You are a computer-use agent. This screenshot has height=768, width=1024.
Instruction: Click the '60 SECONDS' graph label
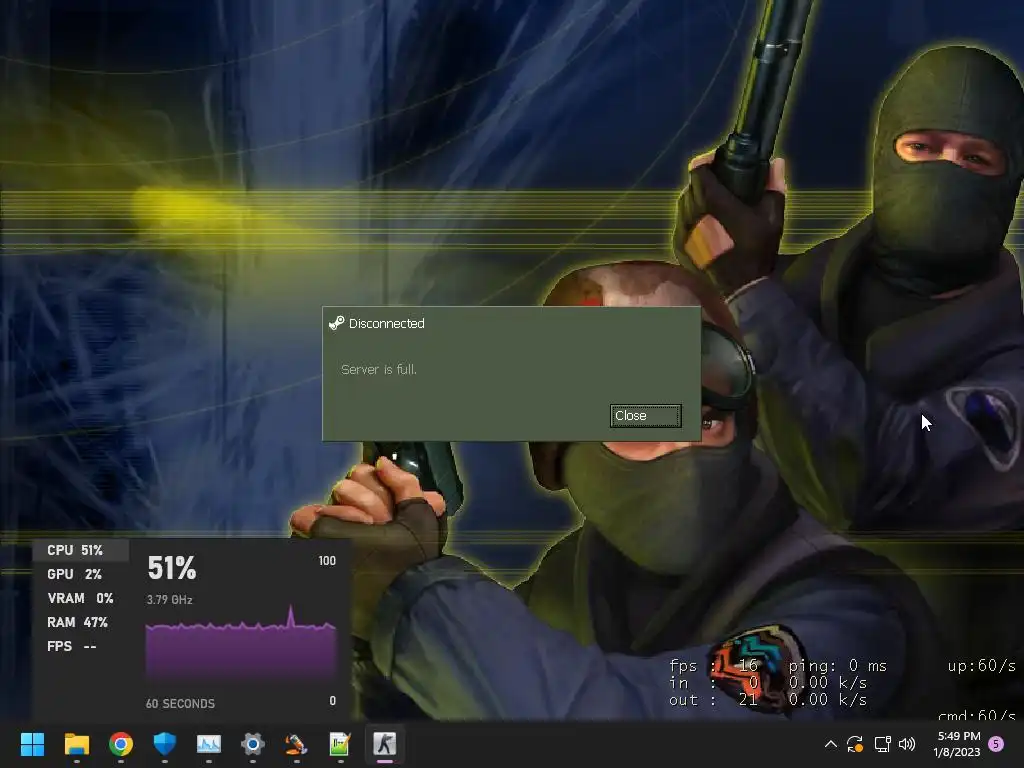[x=180, y=703]
